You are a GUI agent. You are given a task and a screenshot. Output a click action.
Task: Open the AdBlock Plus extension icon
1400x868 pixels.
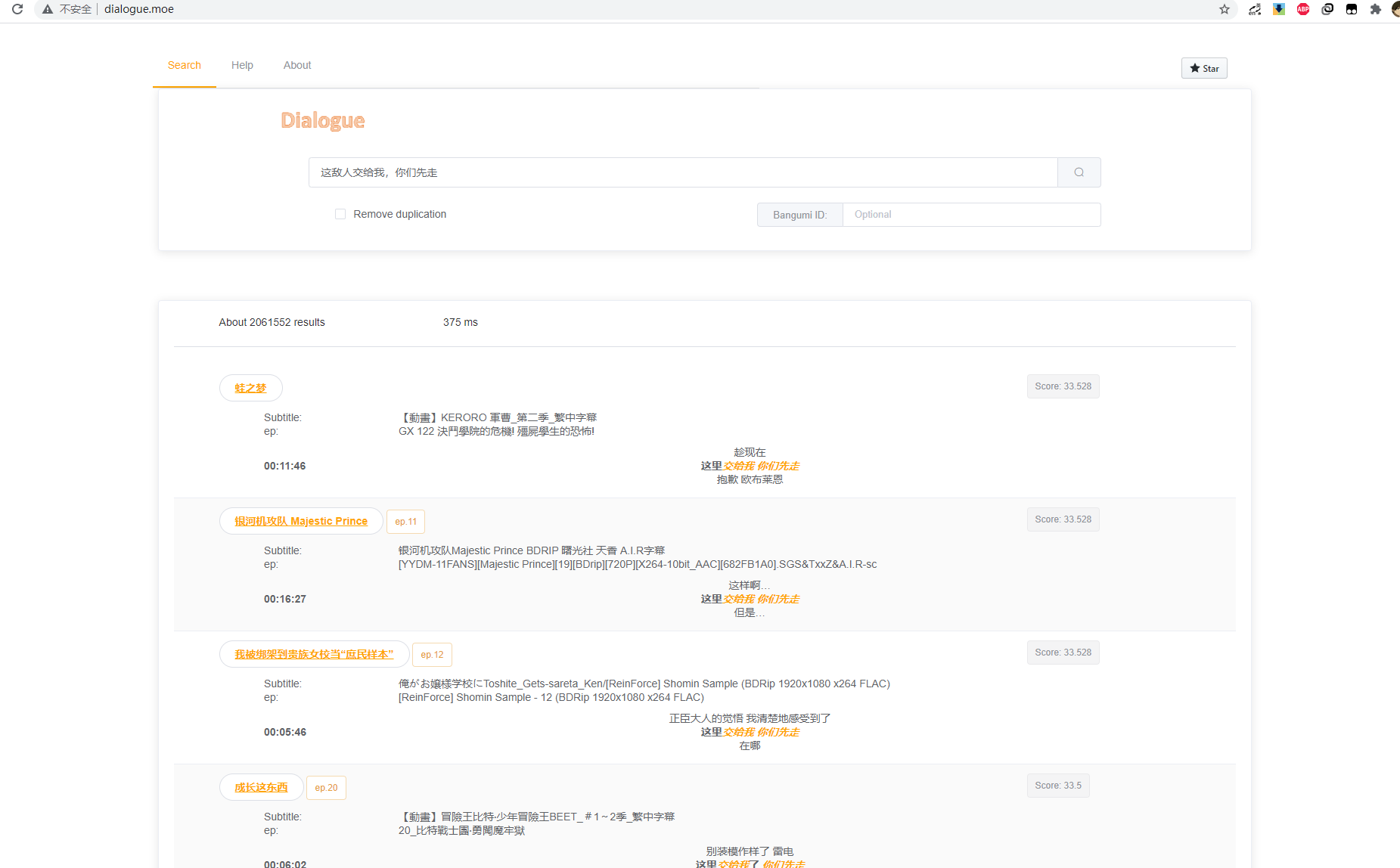tap(1303, 9)
